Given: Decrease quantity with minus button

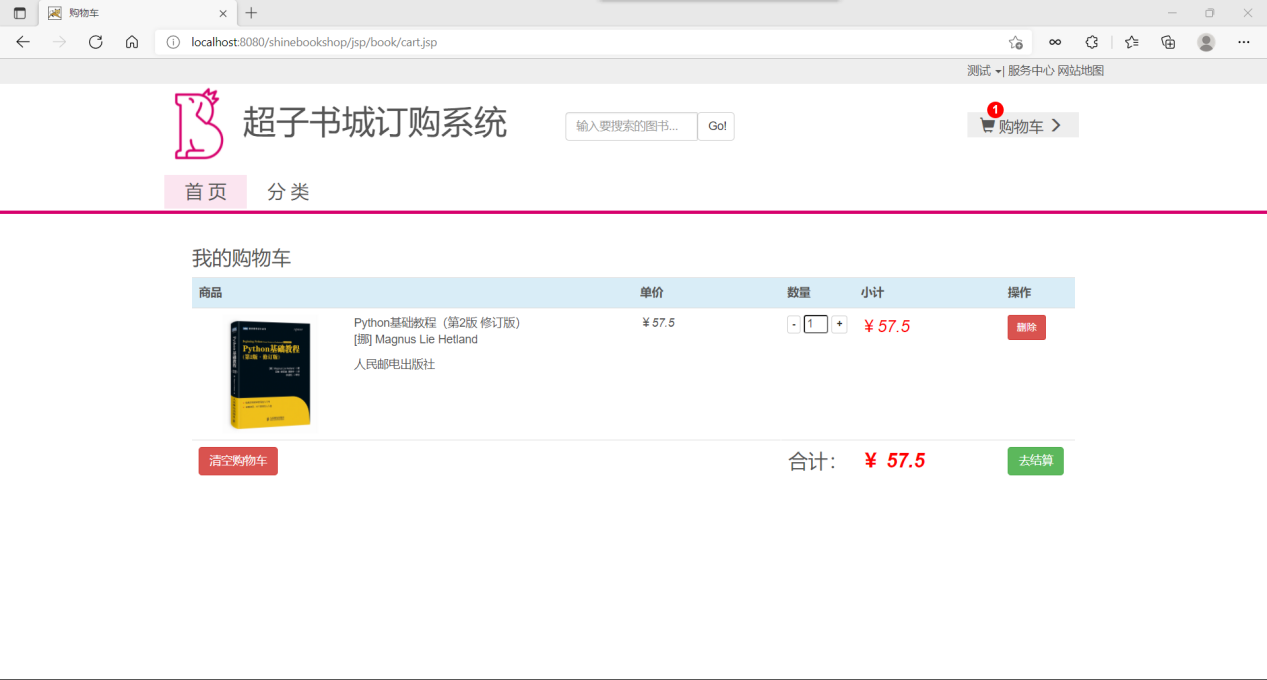Looking at the screenshot, I should coord(794,324).
